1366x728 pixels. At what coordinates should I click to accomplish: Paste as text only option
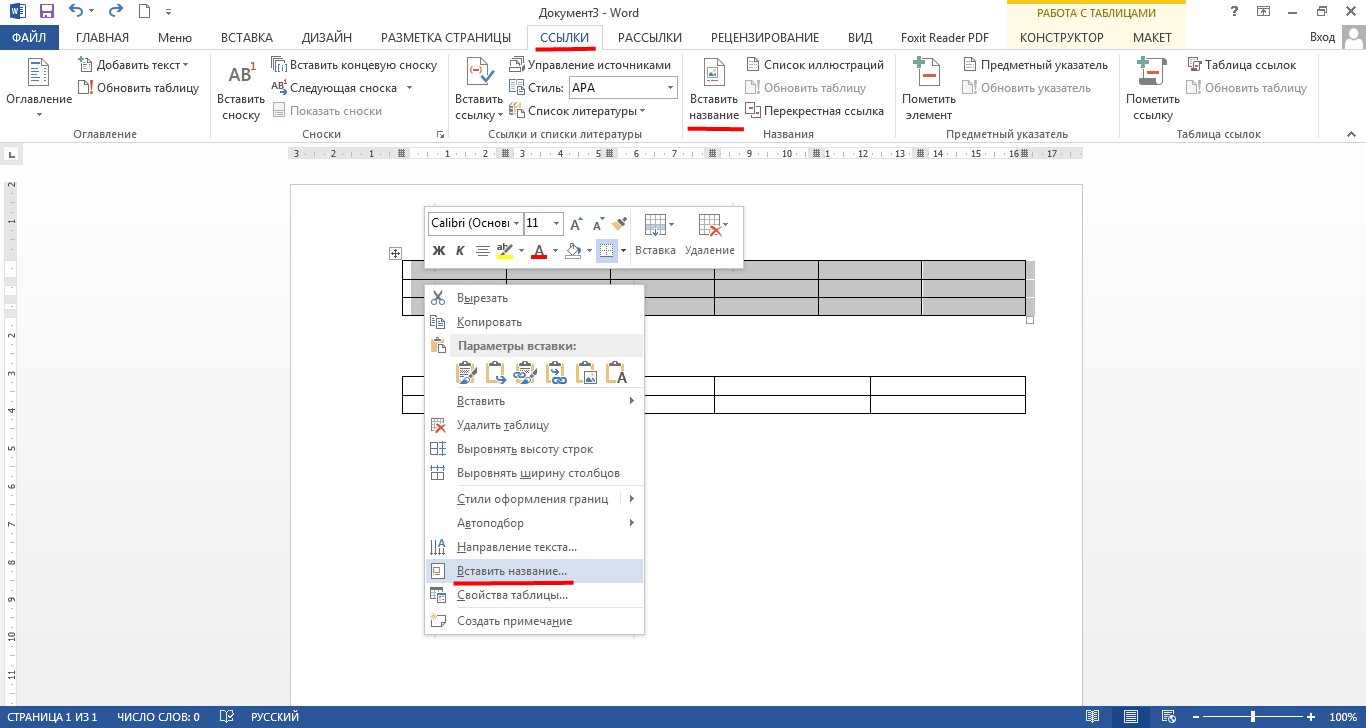617,373
